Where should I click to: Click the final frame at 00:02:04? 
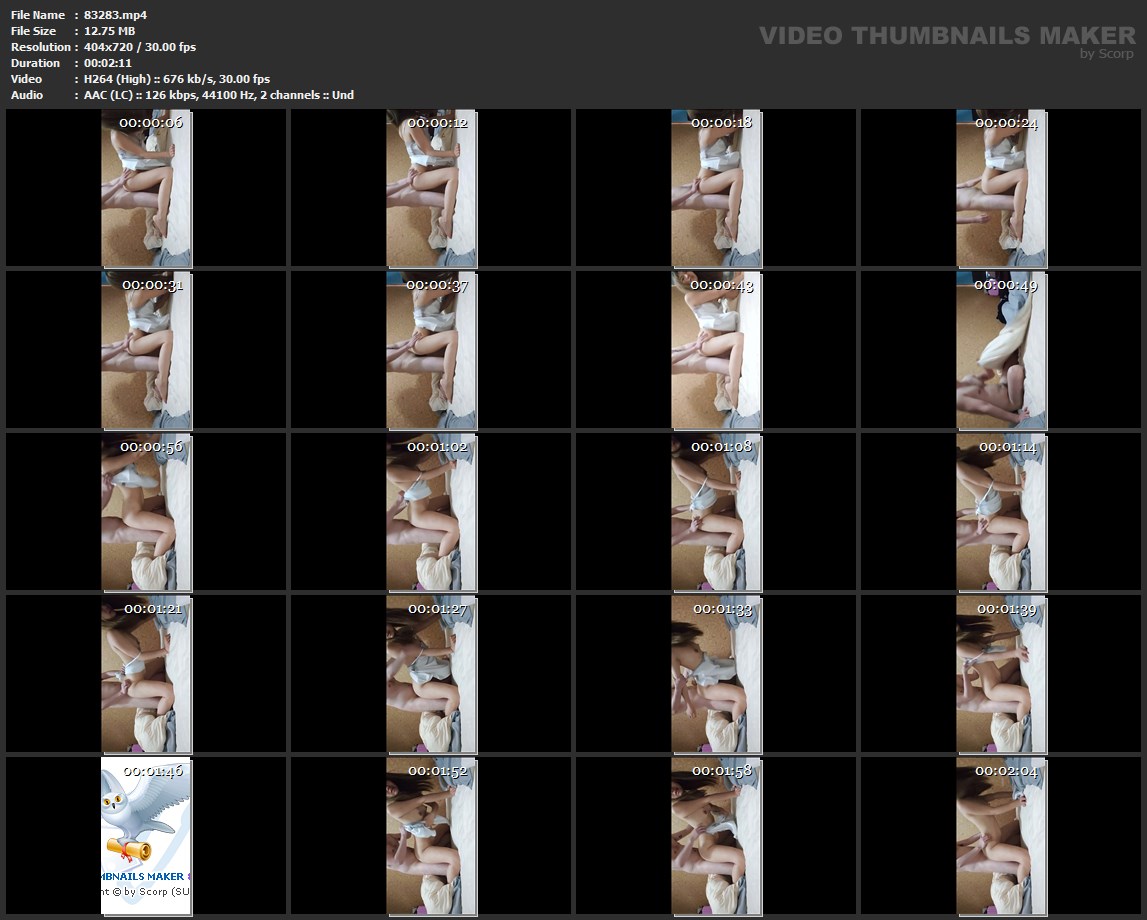click(1001, 836)
